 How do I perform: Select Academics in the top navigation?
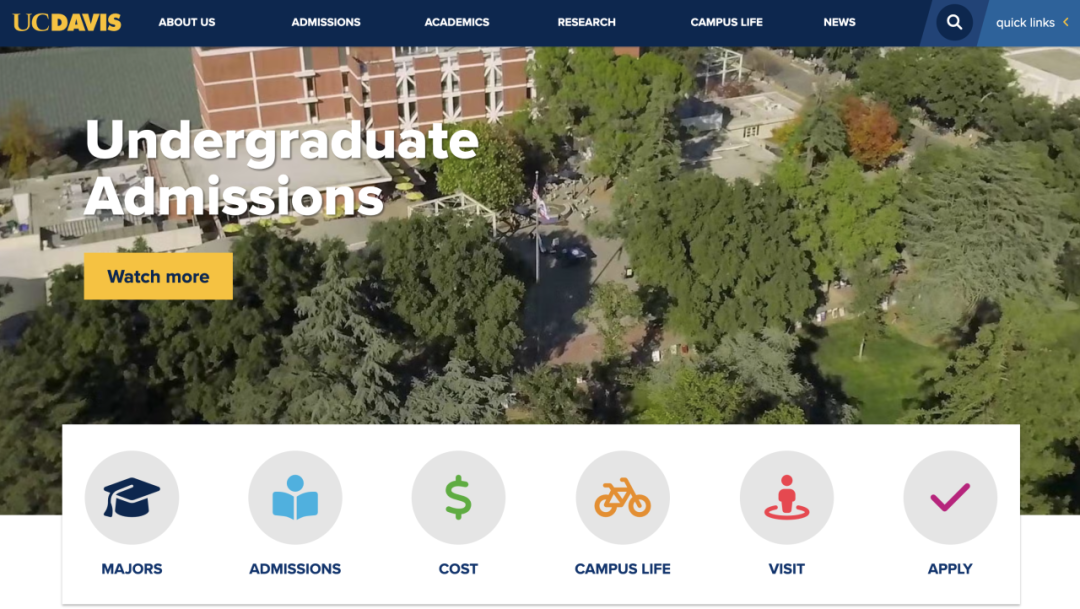[x=457, y=22]
